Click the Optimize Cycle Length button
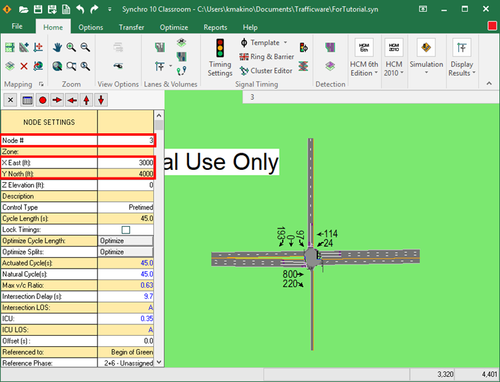 click(126, 241)
